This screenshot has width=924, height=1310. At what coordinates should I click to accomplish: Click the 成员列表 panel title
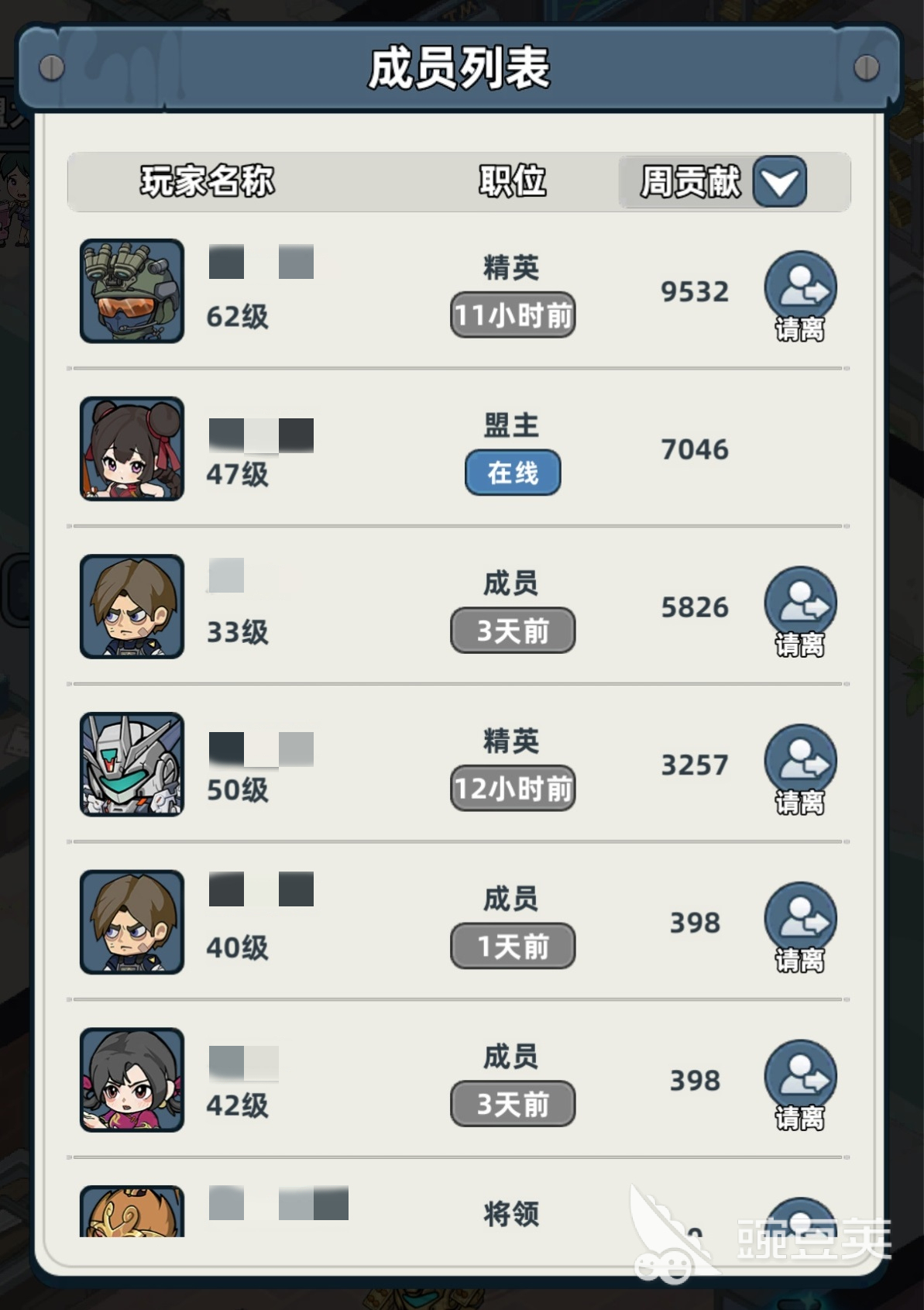point(459,68)
